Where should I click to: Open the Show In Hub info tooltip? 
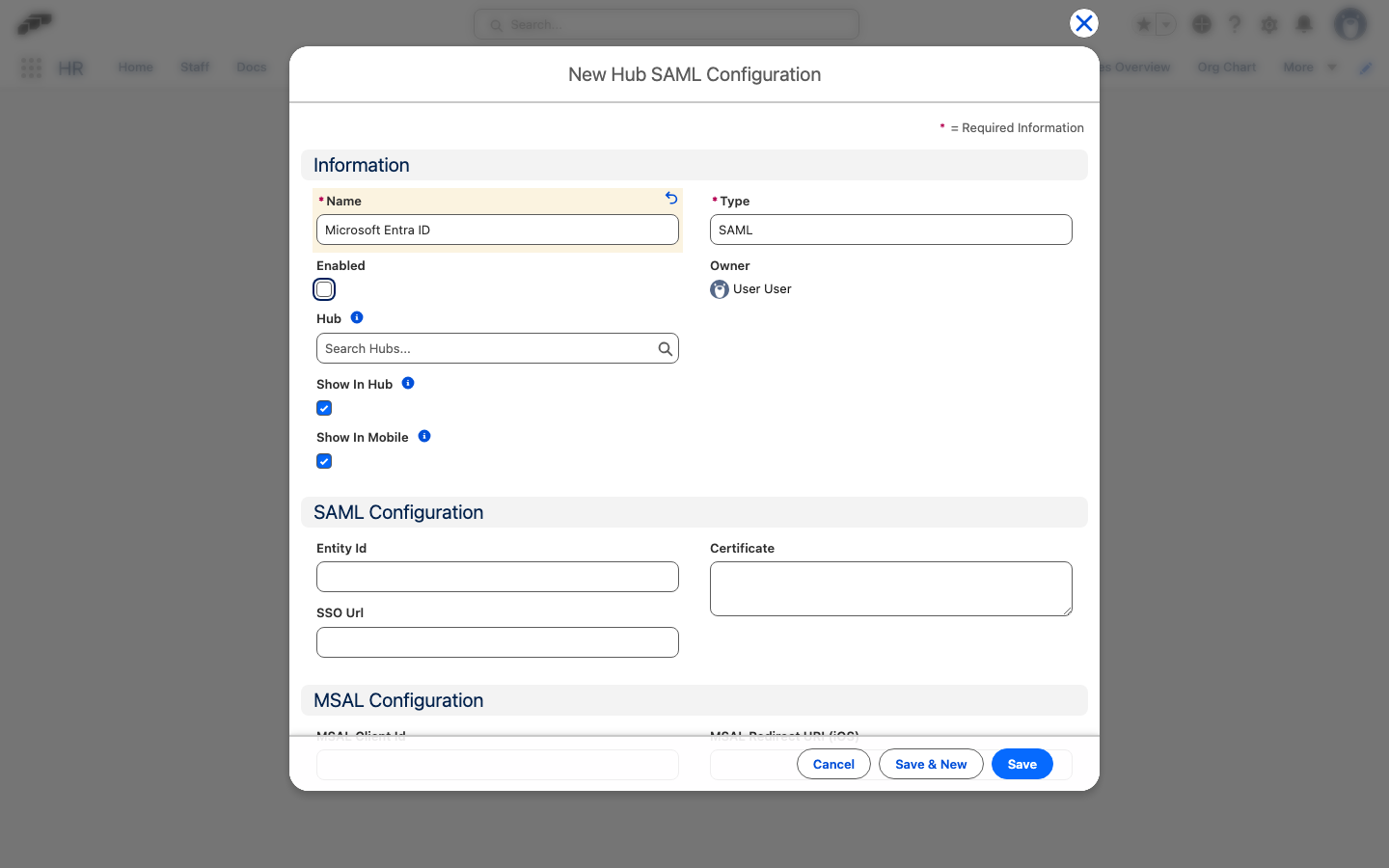pyautogui.click(x=408, y=383)
